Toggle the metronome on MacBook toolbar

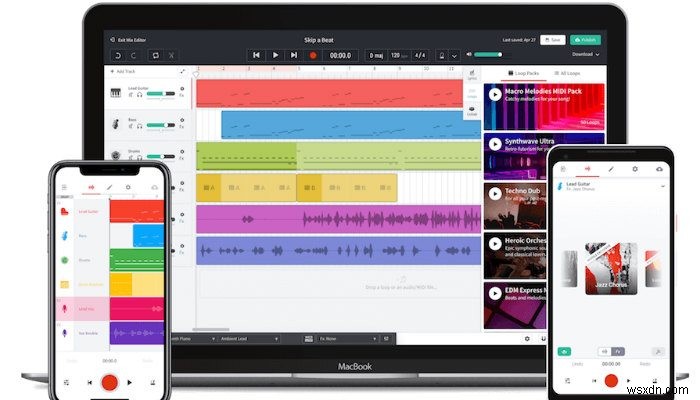pos(442,55)
